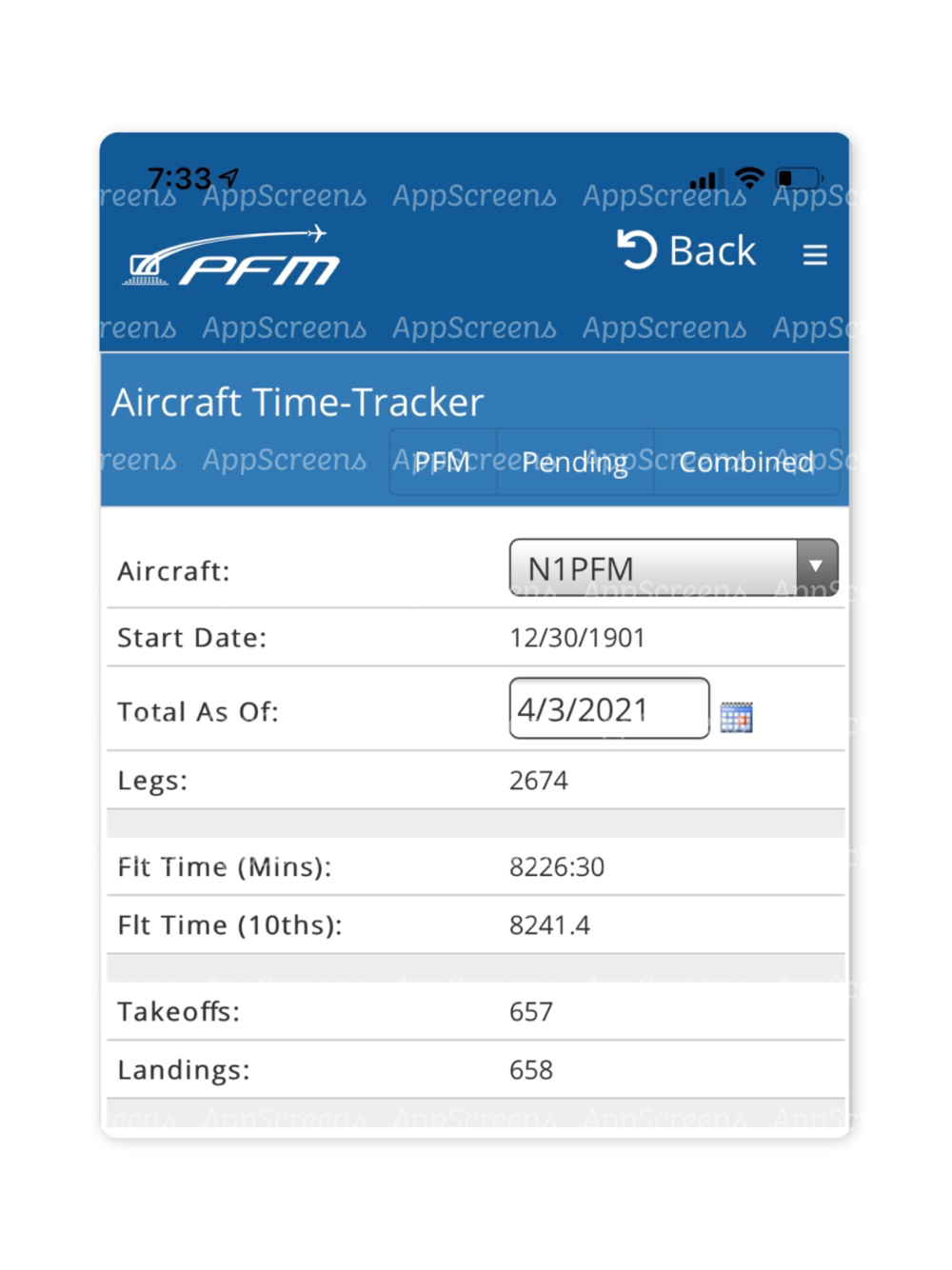Select the Start Date value 12/30/1901

[x=577, y=638]
